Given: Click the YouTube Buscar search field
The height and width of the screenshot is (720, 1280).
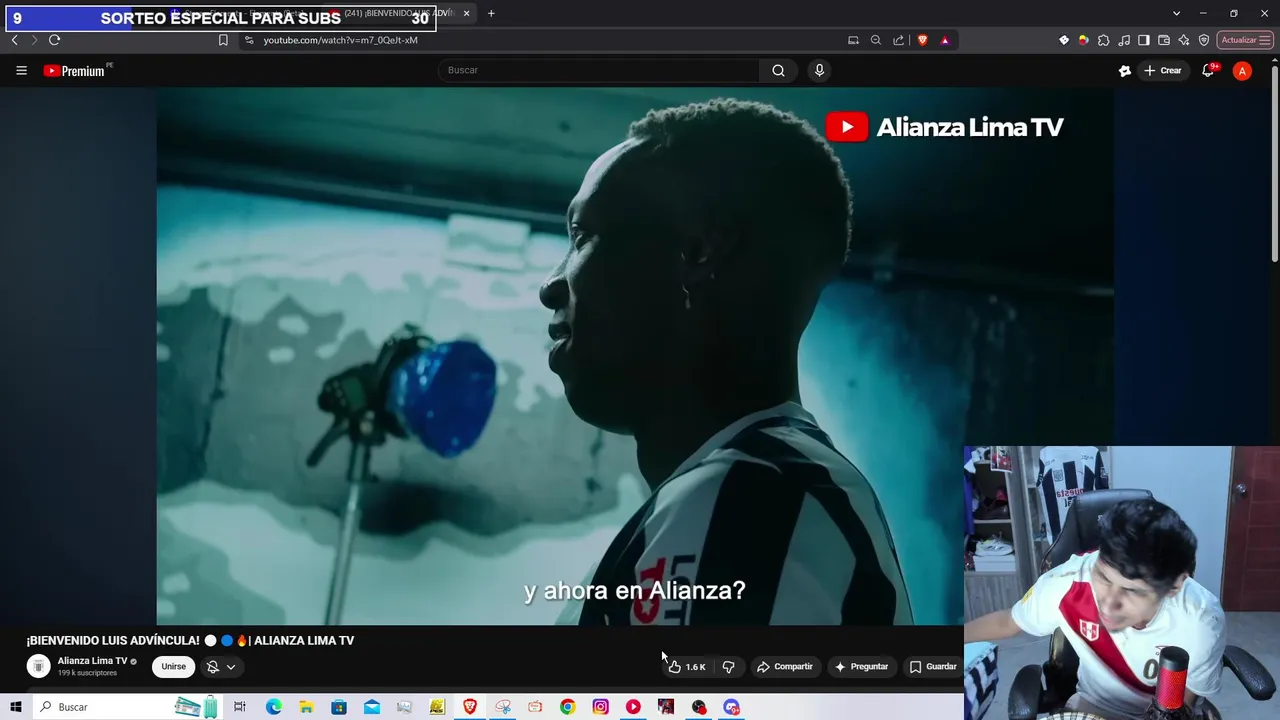Looking at the screenshot, I should (598, 70).
